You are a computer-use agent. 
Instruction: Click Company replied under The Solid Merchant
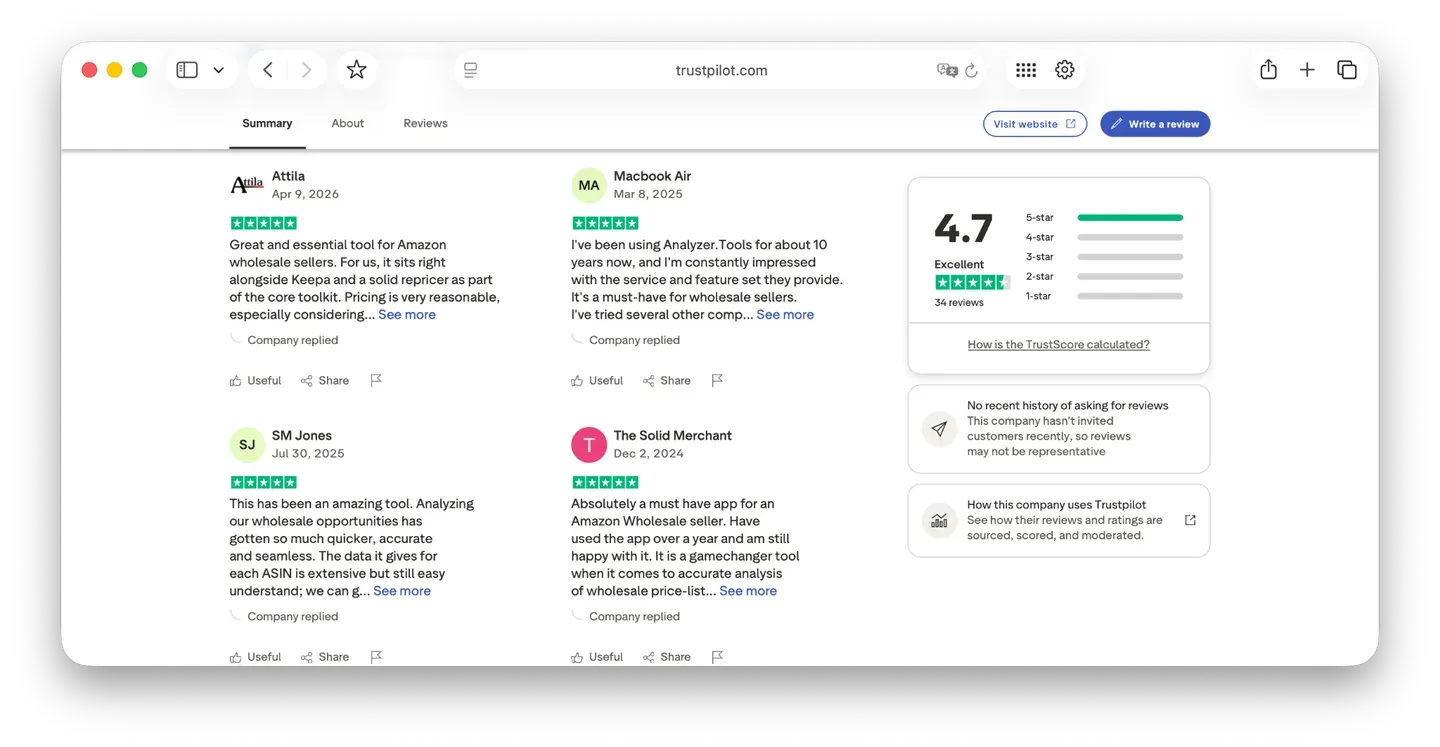tap(634, 617)
